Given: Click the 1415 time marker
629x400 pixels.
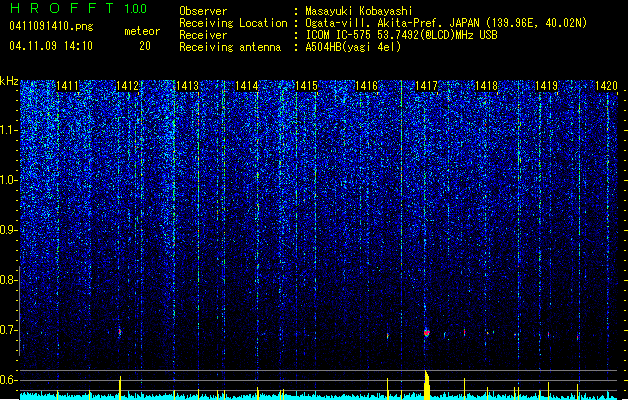Looking at the screenshot, I should [306, 86].
